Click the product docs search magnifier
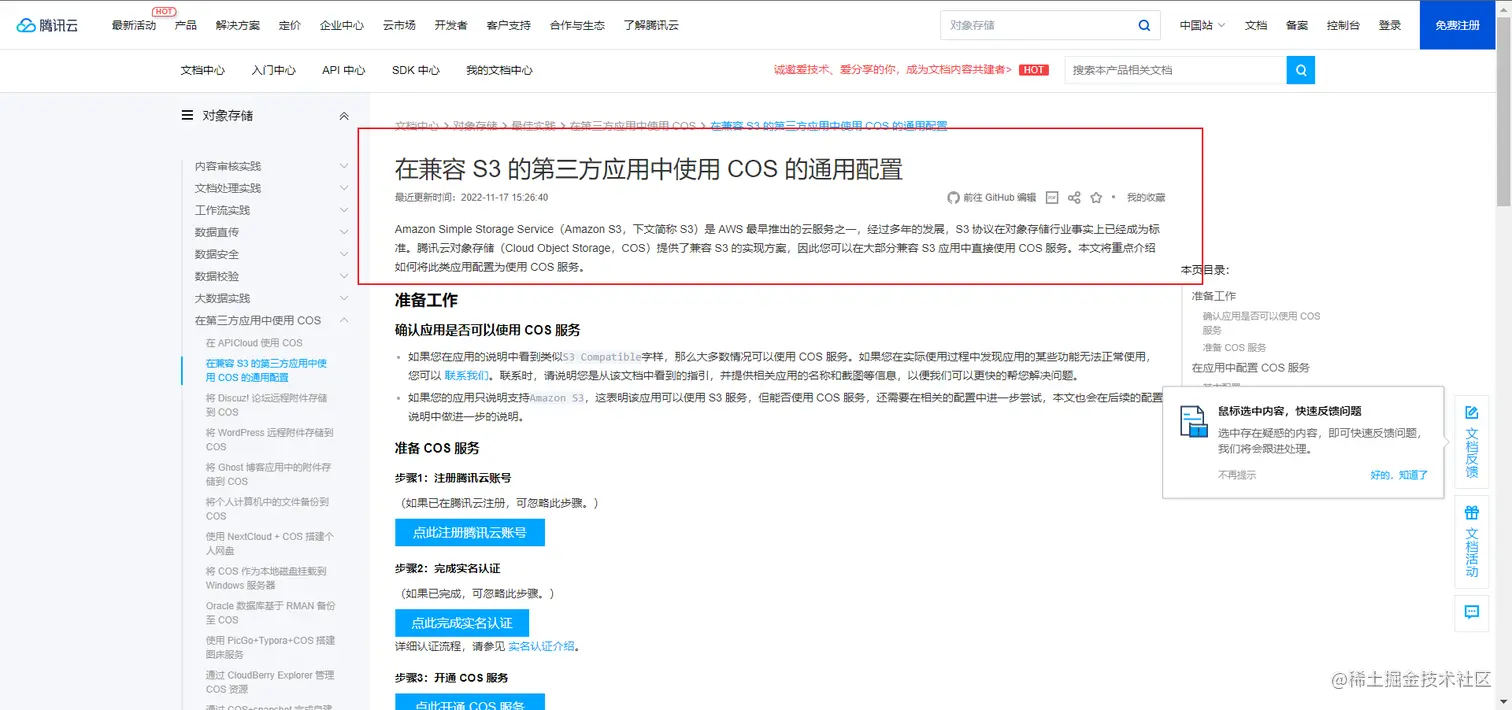The height and width of the screenshot is (710, 1512). (1300, 70)
